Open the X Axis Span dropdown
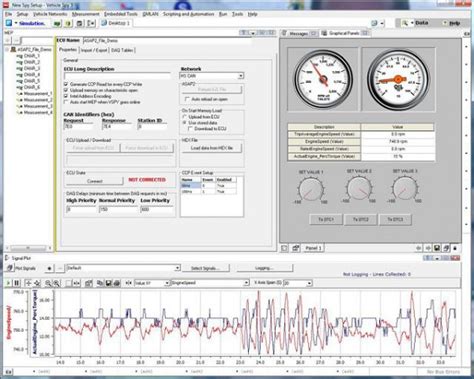 coord(309,283)
